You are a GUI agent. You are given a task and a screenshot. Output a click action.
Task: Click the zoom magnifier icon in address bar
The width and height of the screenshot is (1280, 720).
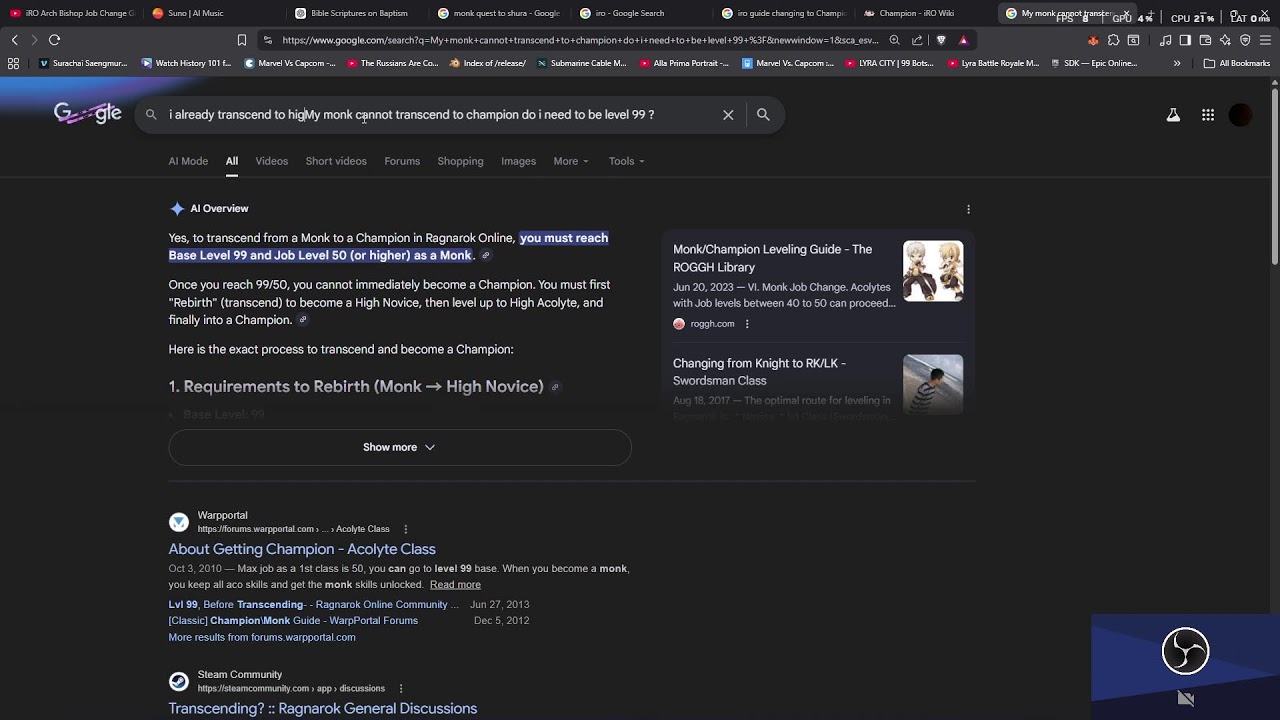coord(894,40)
